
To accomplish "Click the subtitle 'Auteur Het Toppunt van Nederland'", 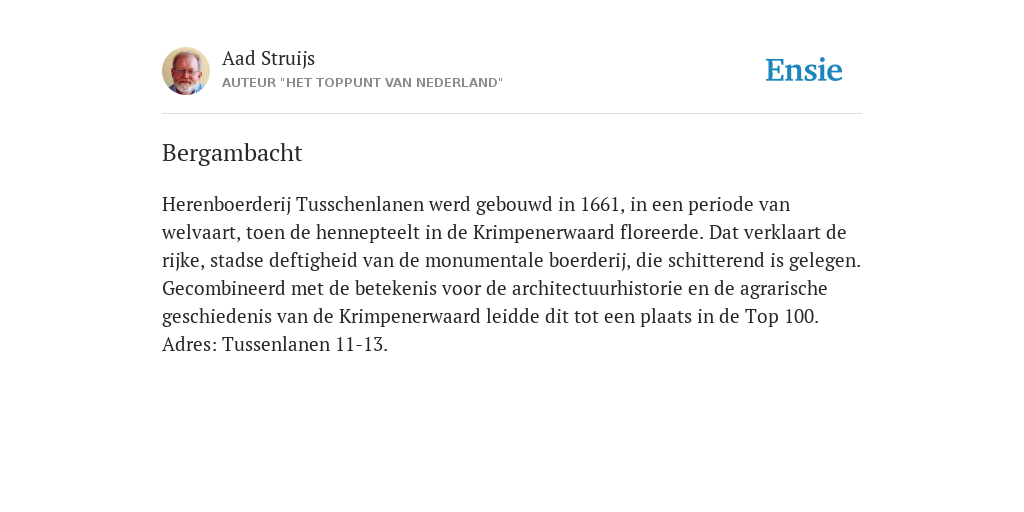I will point(362,83).
